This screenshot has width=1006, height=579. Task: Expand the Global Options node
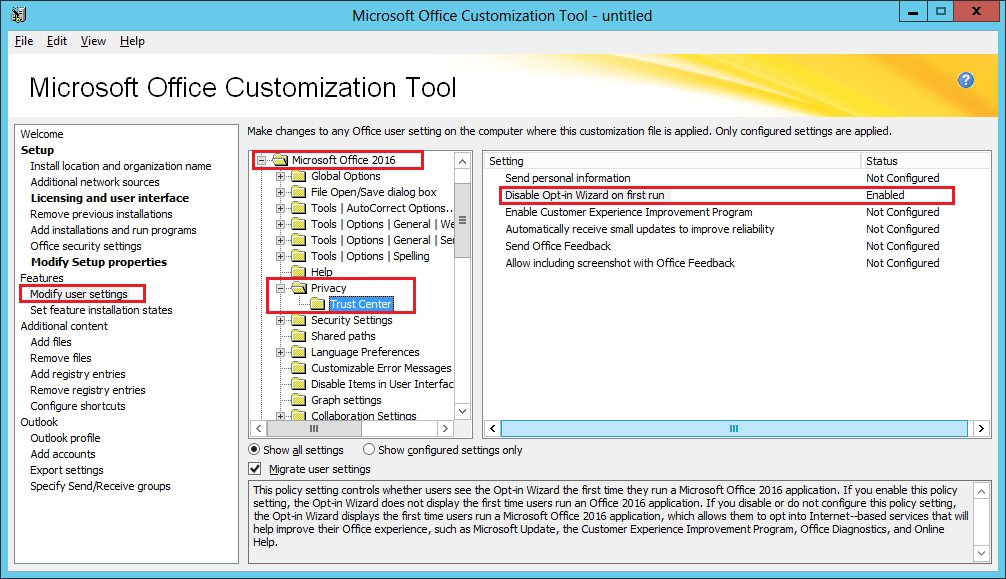pyautogui.click(x=280, y=177)
